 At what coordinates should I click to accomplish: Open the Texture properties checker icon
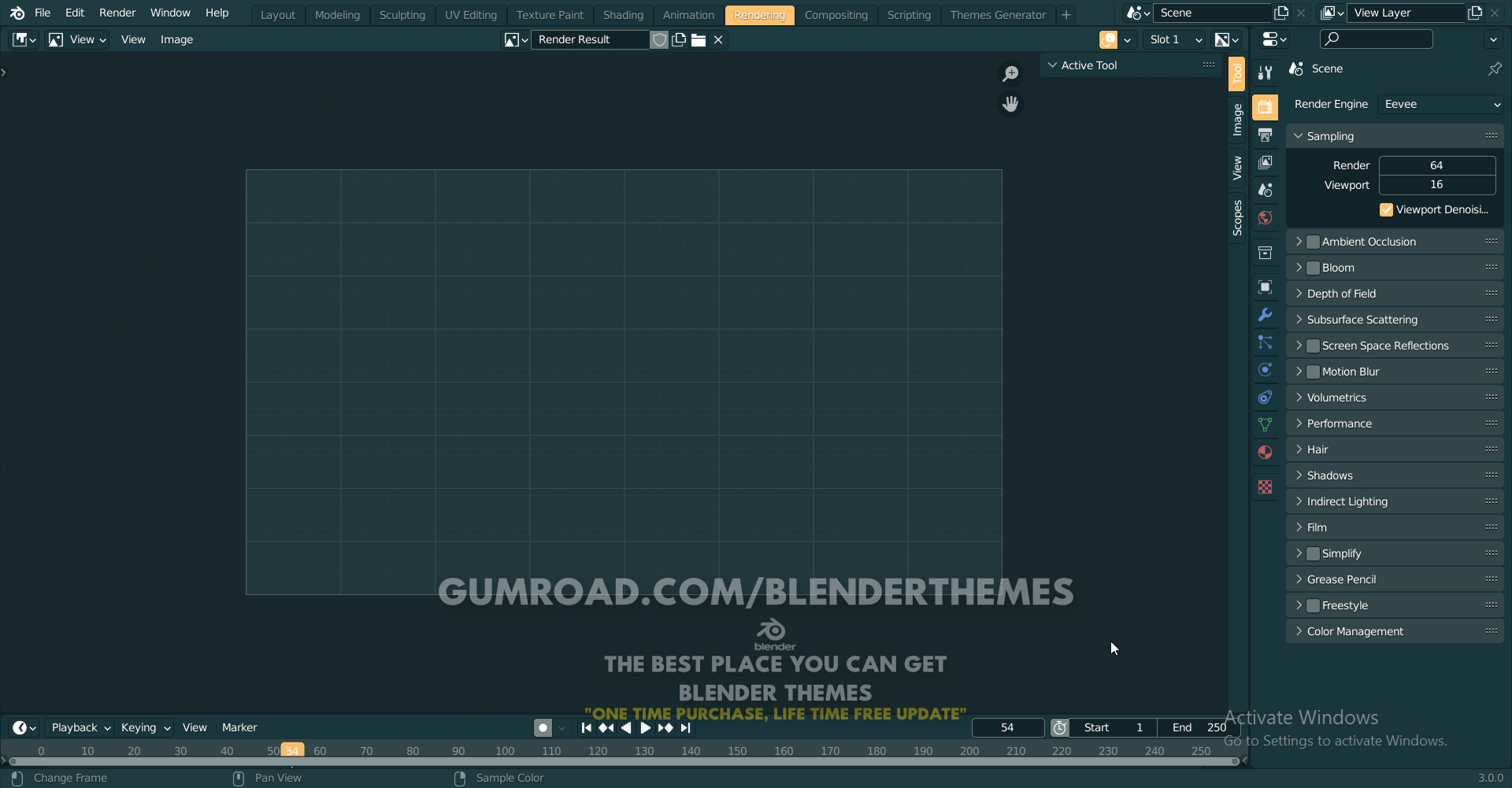[1265, 487]
